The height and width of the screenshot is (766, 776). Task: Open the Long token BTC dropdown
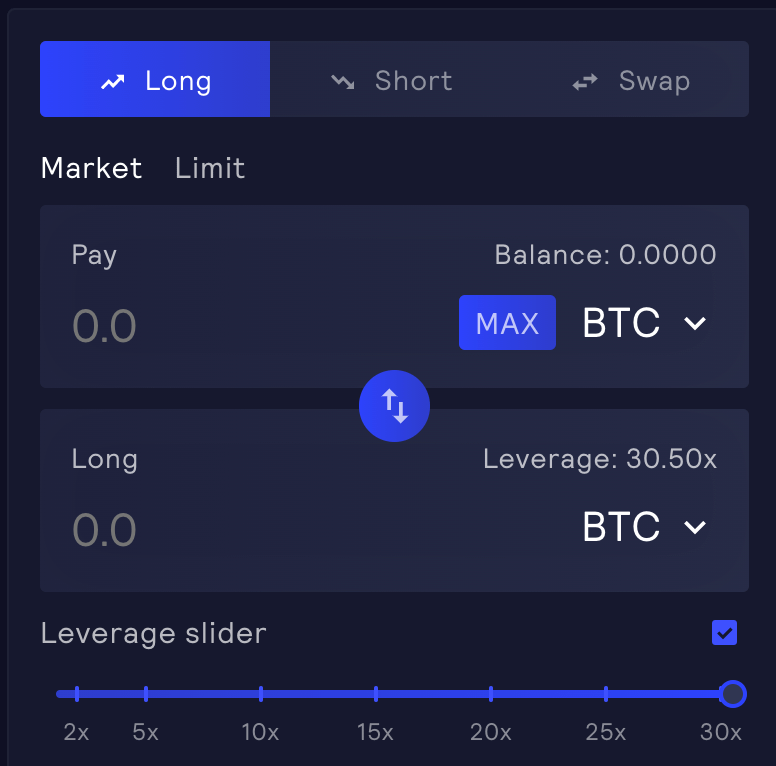coord(645,527)
